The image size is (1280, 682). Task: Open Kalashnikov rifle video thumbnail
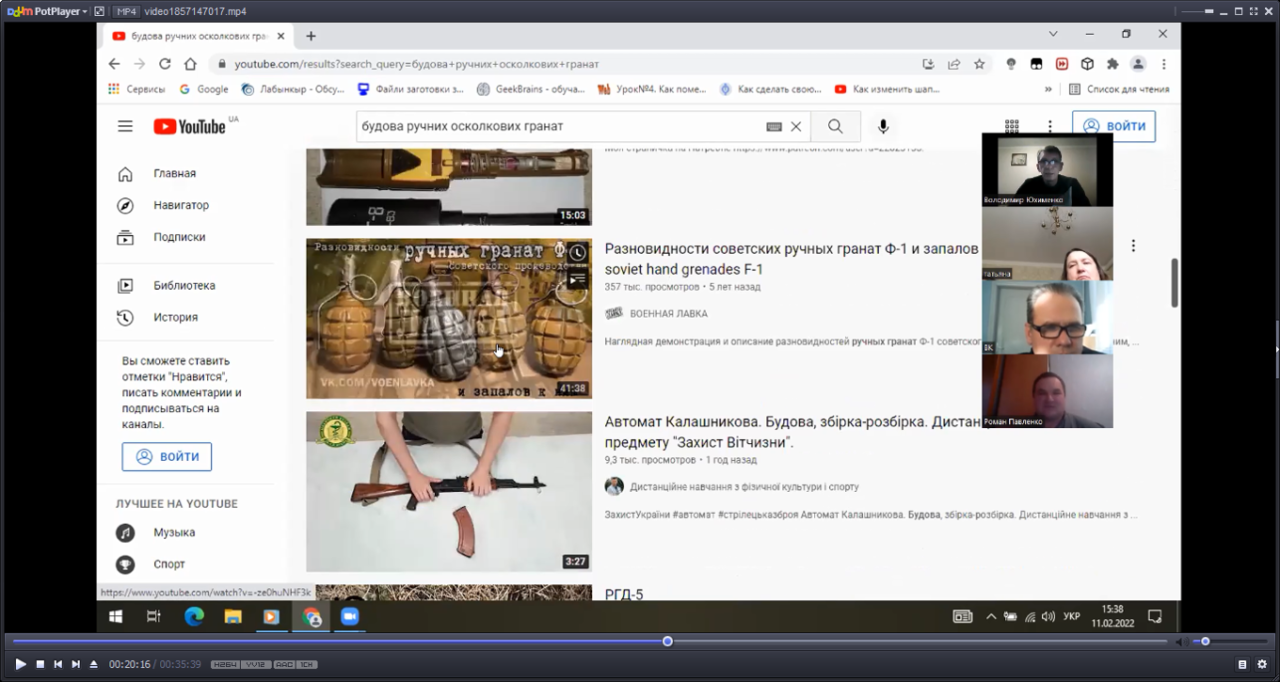[x=449, y=491]
